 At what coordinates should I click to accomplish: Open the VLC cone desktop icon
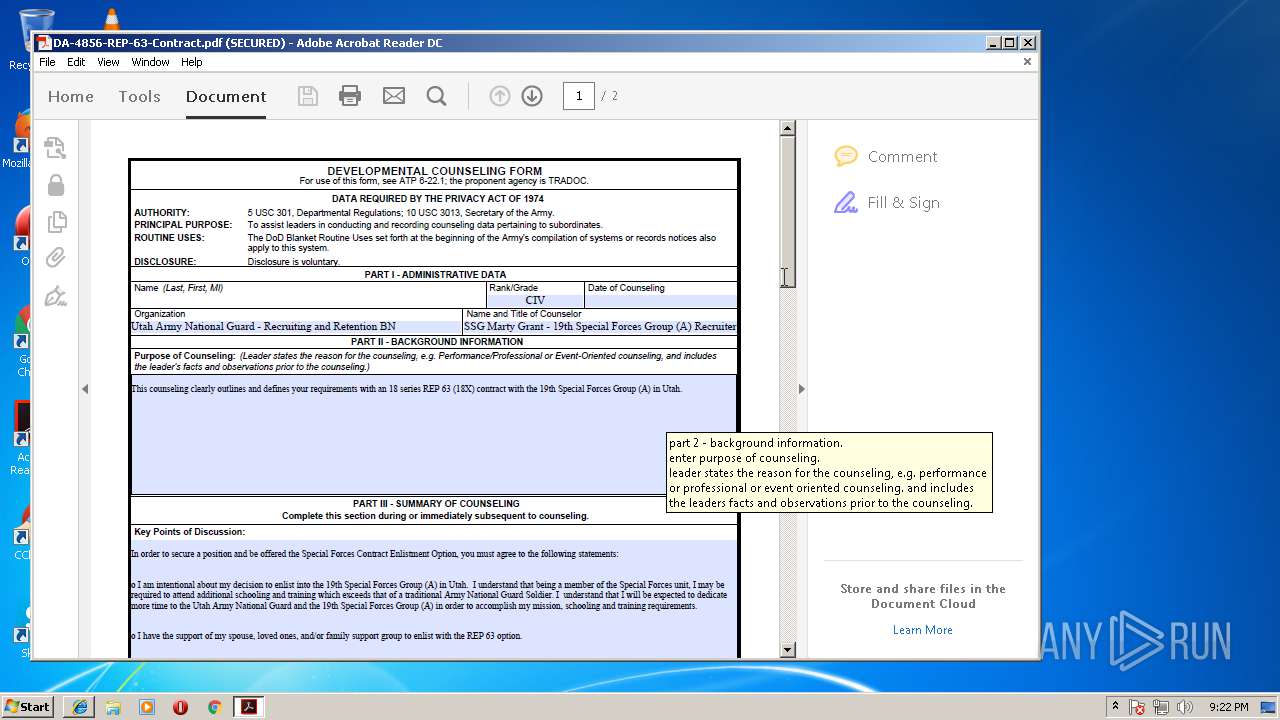(x=111, y=19)
